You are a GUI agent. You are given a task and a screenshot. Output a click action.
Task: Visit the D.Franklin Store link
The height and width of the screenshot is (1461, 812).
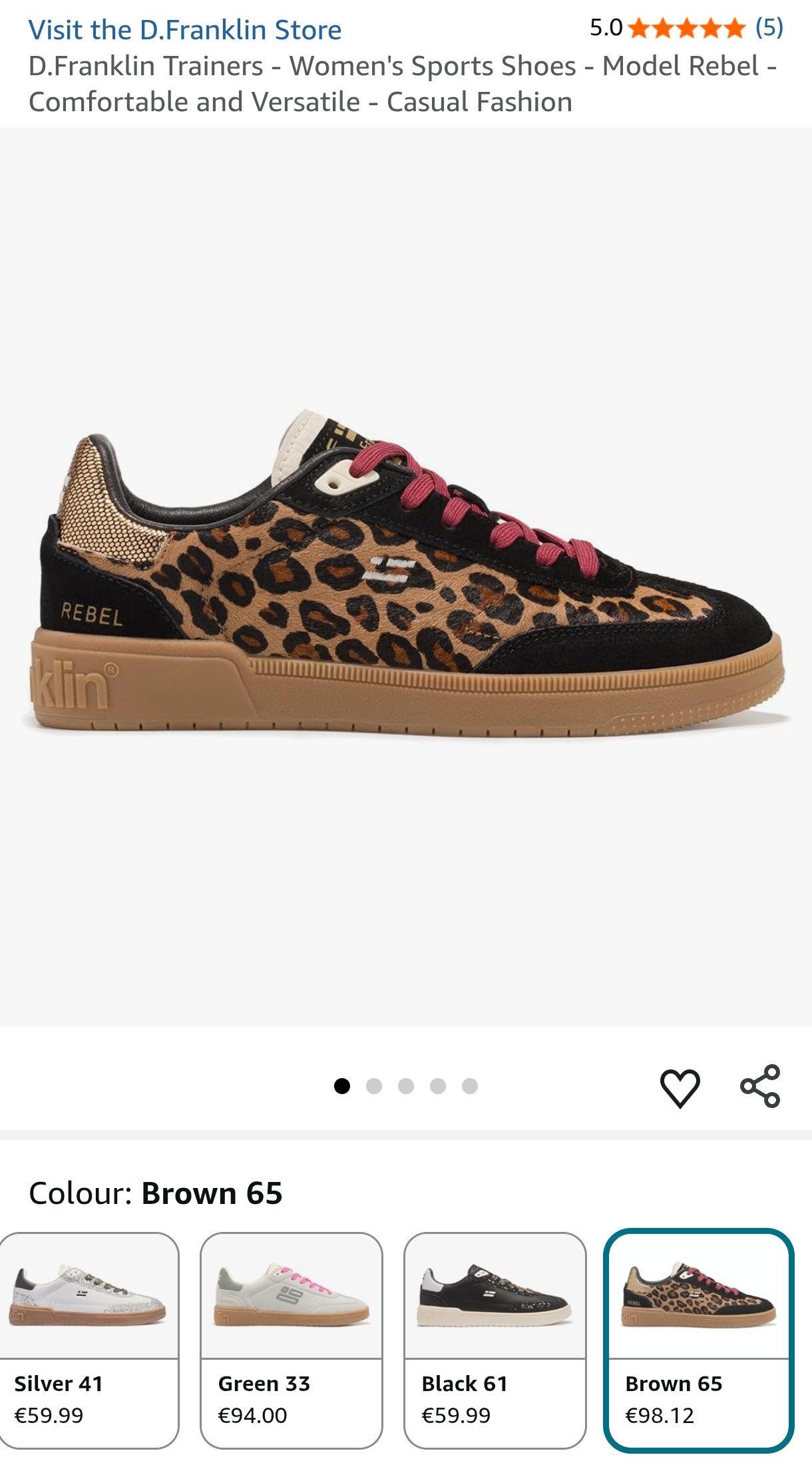pyautogui.click(x=185, y=30)
